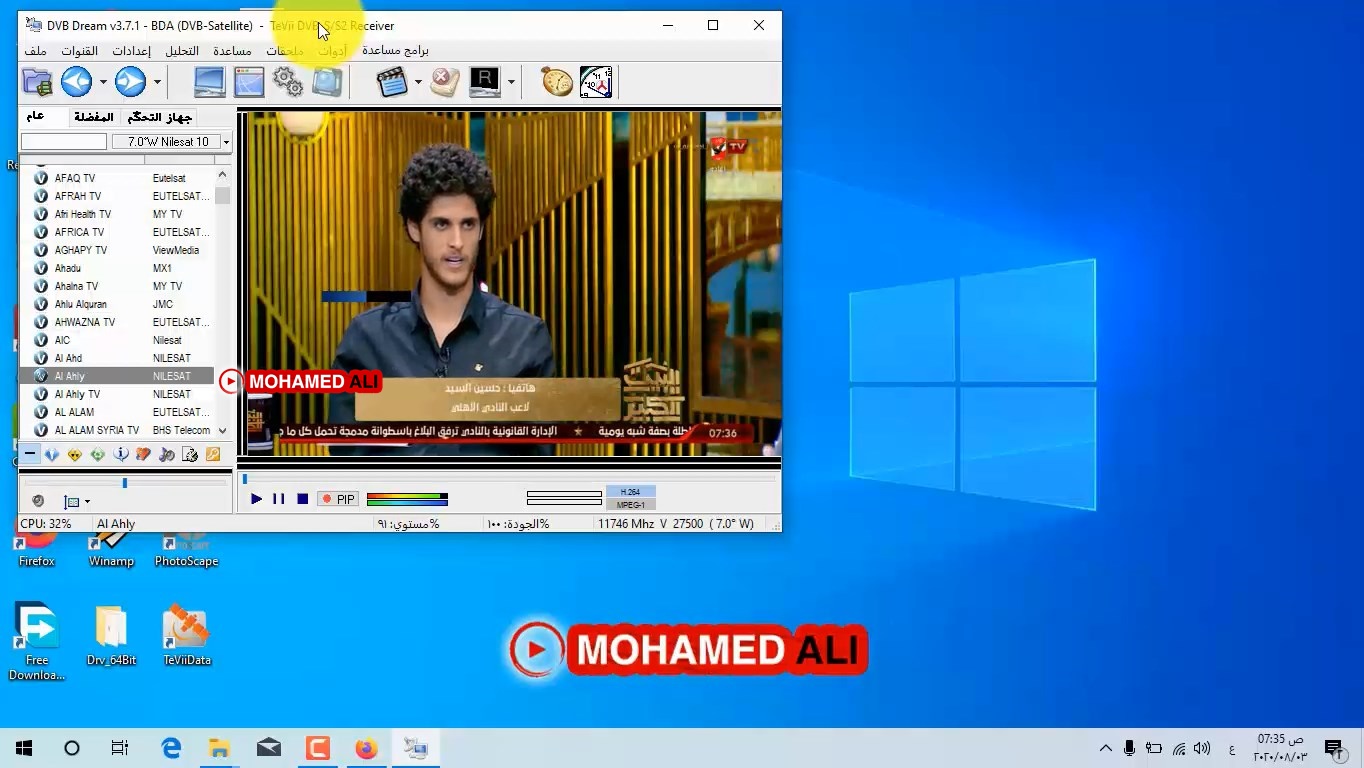The height and width of the screenshot is (768, 1364).
Task: Select the AL ALAM SYRIA TV channel
Action: [117, 430]
